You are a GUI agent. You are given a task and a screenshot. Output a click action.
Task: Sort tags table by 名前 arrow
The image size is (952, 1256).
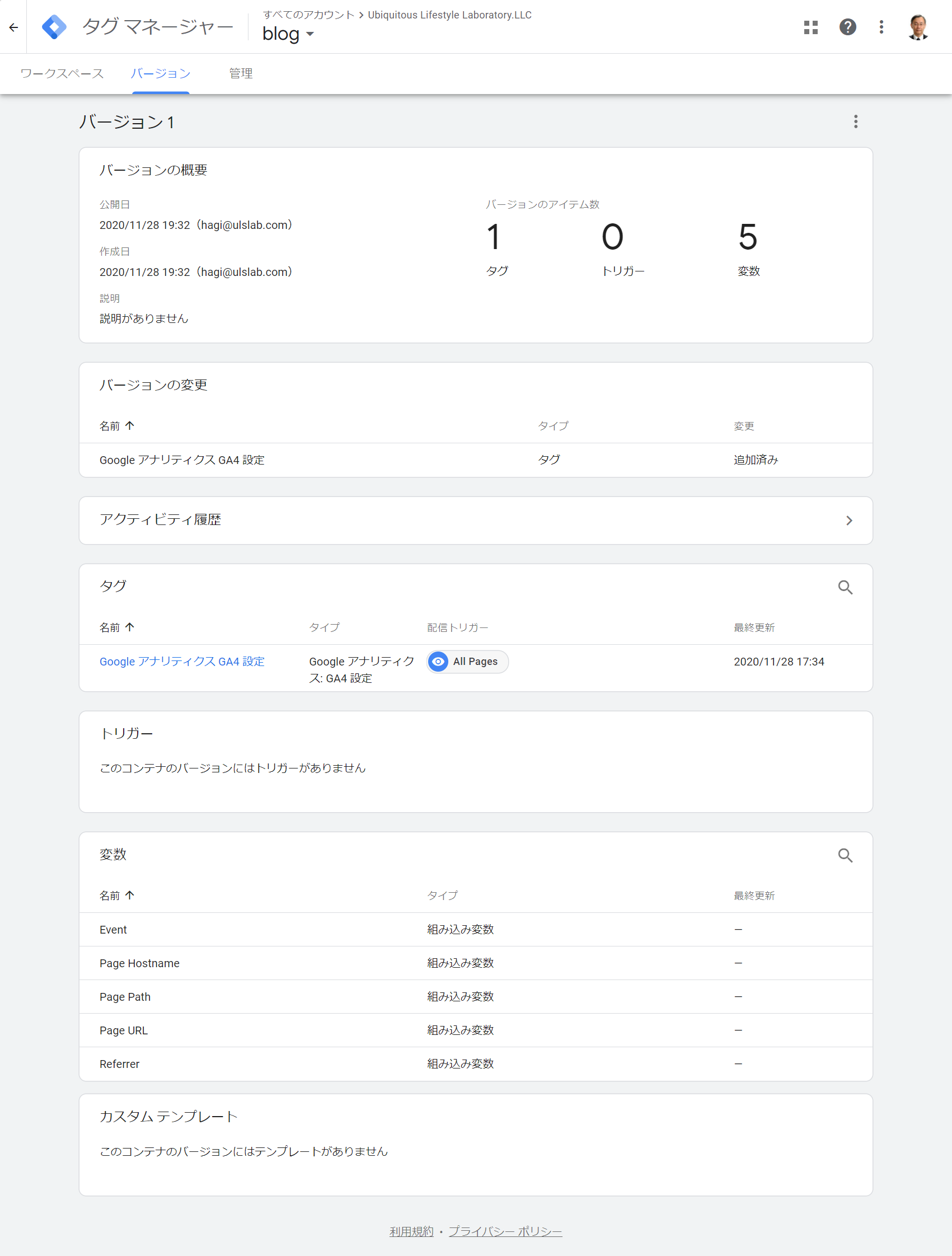point(130,627)
